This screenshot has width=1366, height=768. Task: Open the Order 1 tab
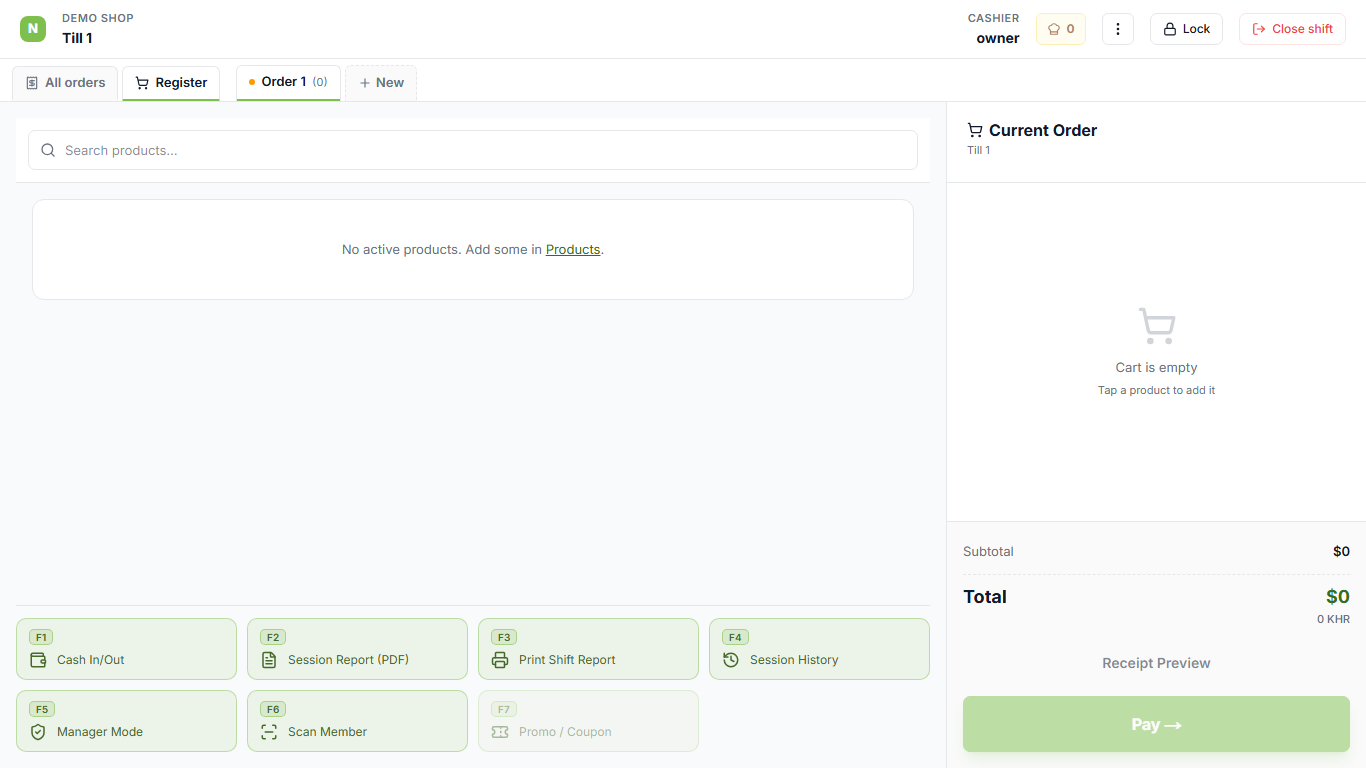pyautogui.click(x=288, y=82)
